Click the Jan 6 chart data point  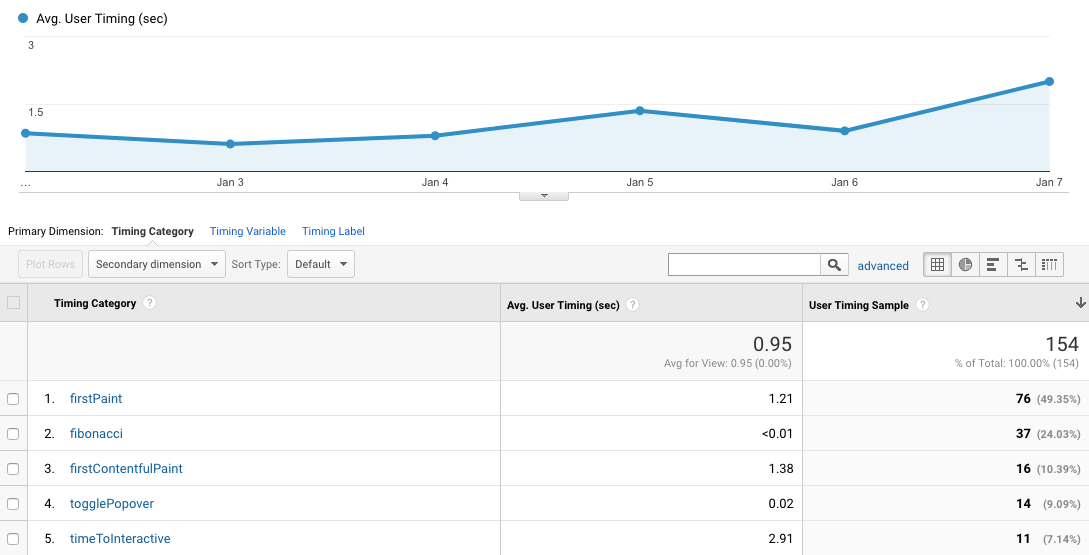pos(845,131)
